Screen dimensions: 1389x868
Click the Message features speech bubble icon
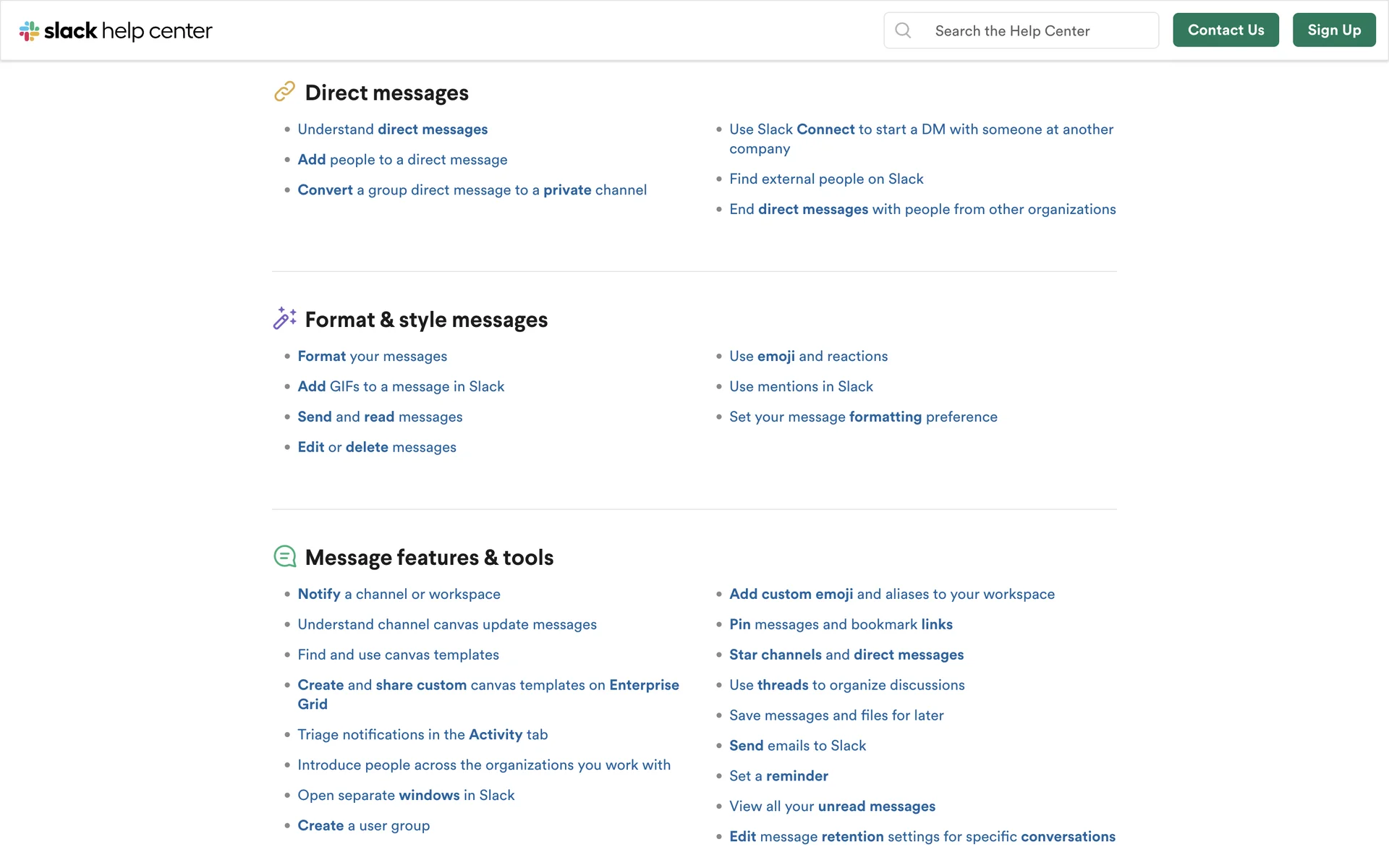[284, 556]
